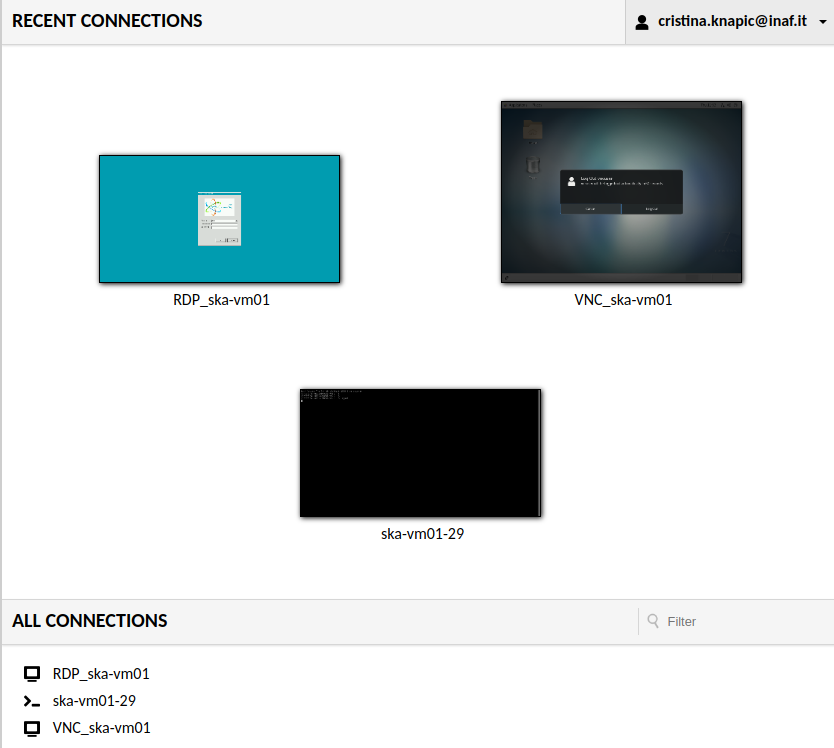Click the ska-vm01-29 caption under the terminal thumbnail
This screenshot has width=834, height=748.
coord(422,534)
